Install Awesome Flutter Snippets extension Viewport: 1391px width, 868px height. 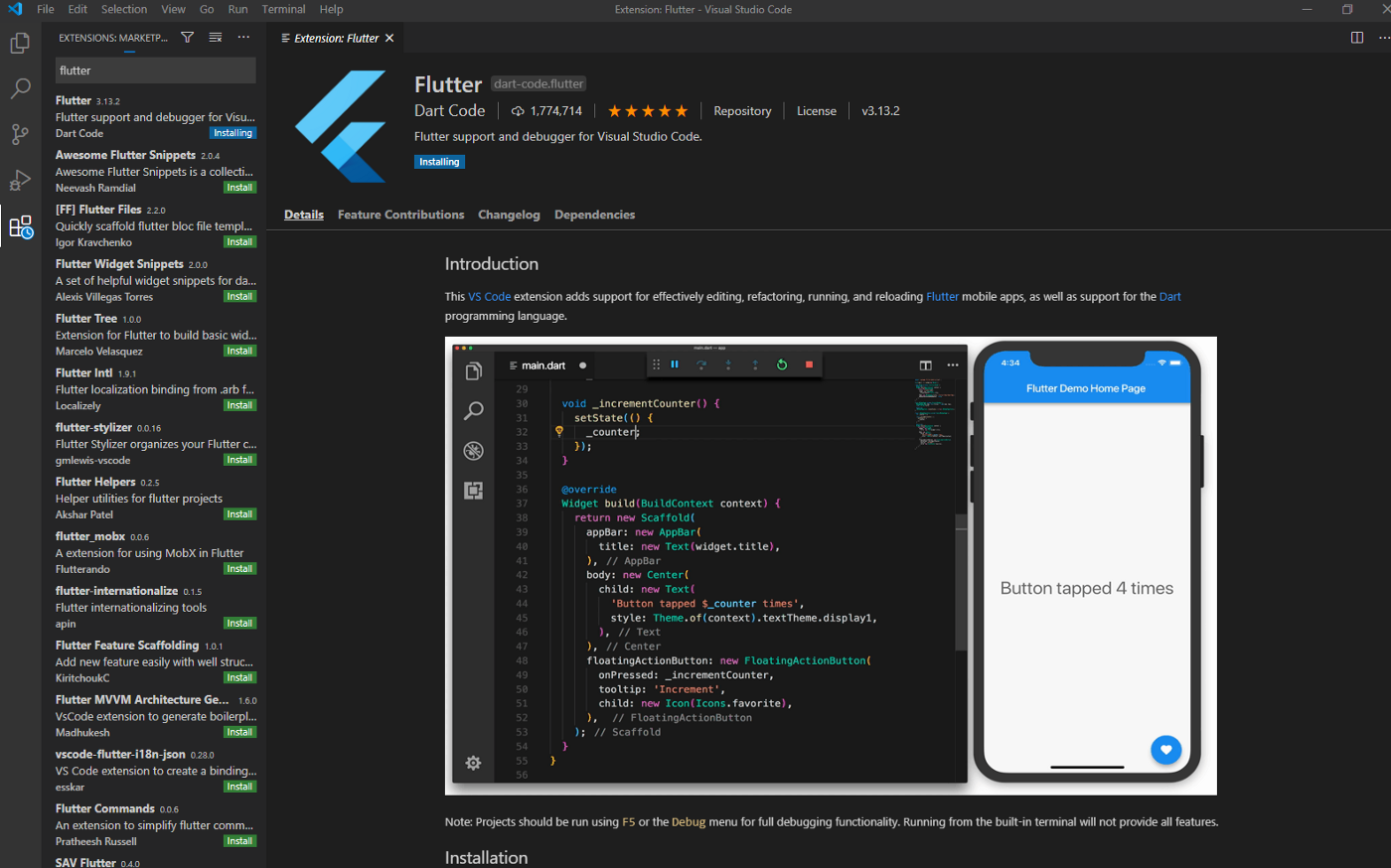pyautogui.click(x=239, y=188)
